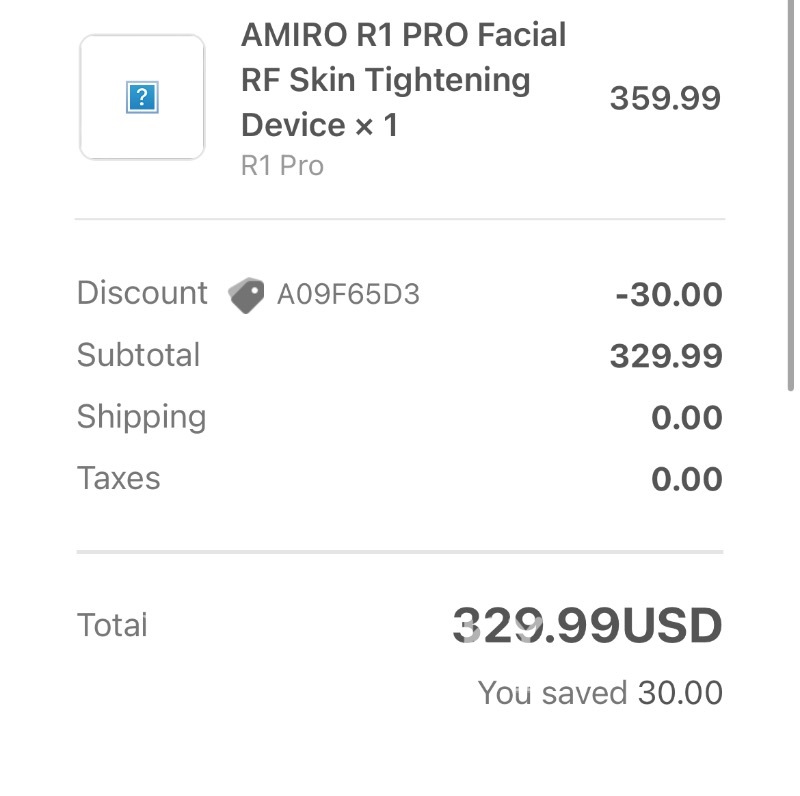Click the taxes amount 0.00
This screenshot has width=800, height=796.
[x=686, y=479]
